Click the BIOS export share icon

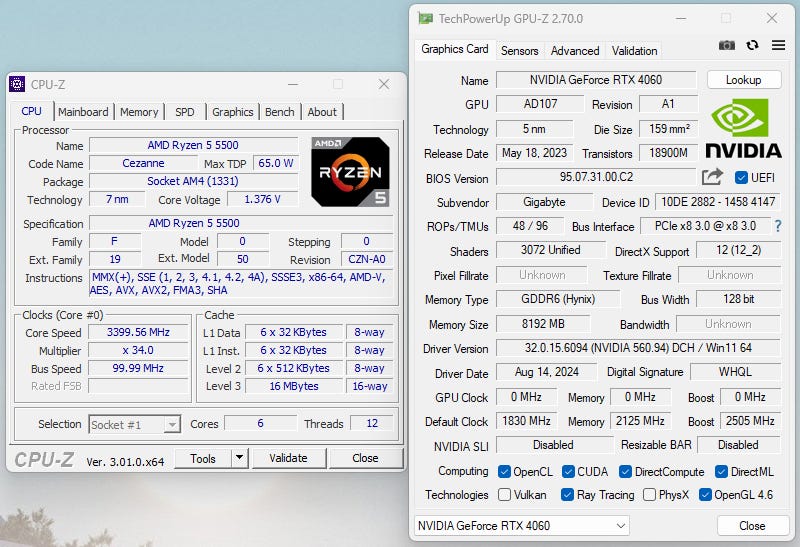coord(712,177)
